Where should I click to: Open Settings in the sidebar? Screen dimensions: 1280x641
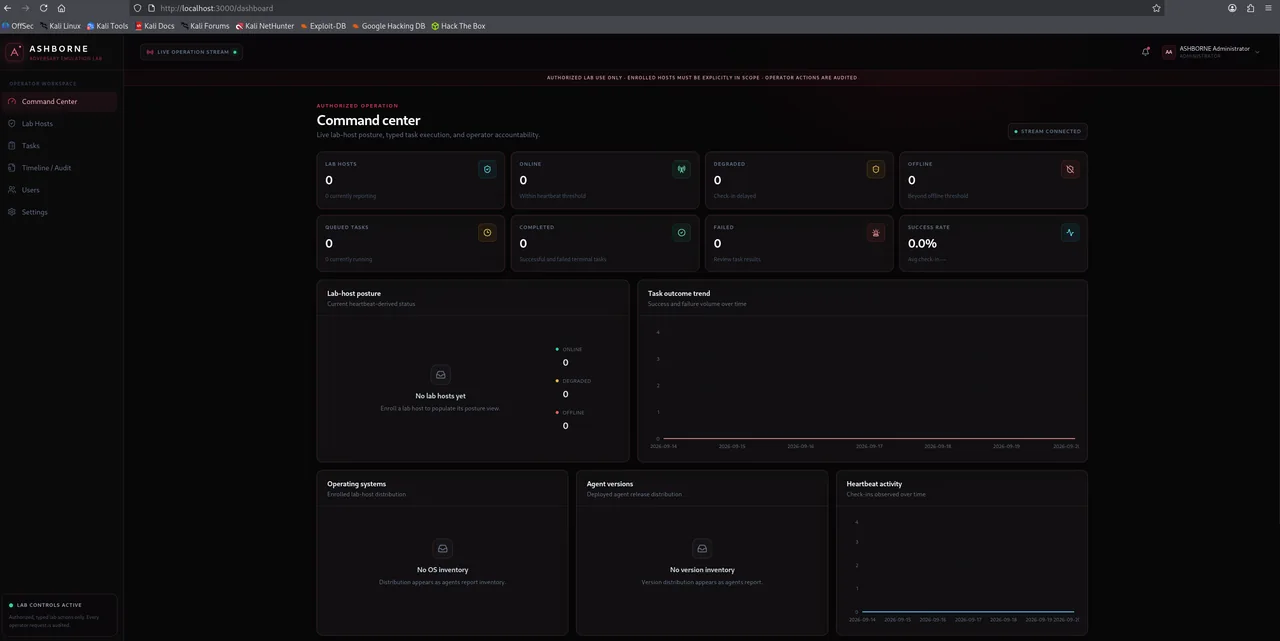click(x=60, y=212)
